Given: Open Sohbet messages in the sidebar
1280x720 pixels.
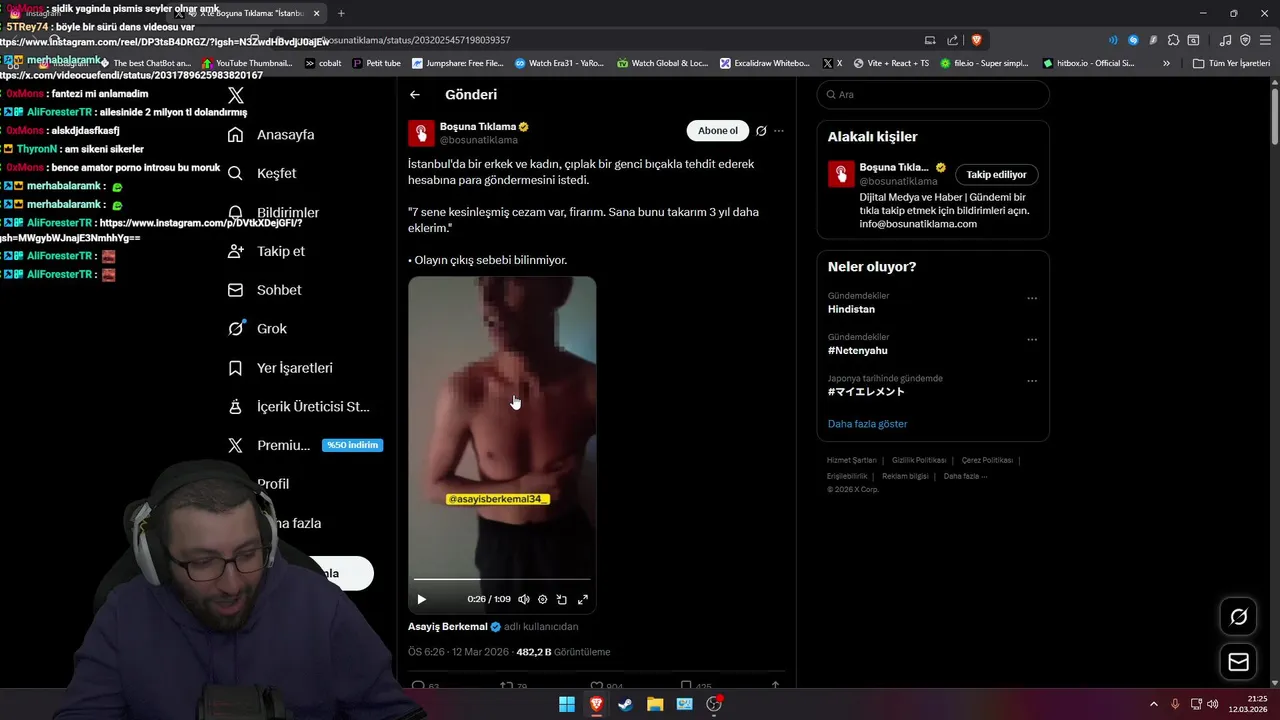Looking at the screenshot, I should [265, 290].
